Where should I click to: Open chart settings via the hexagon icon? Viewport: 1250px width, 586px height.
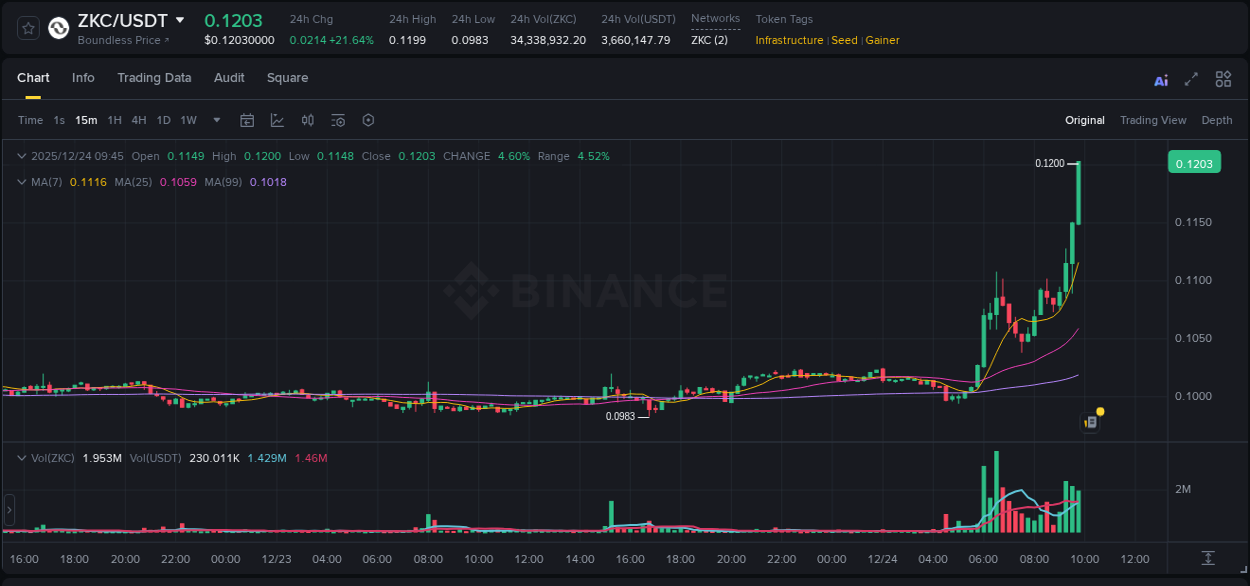(368, 120)
